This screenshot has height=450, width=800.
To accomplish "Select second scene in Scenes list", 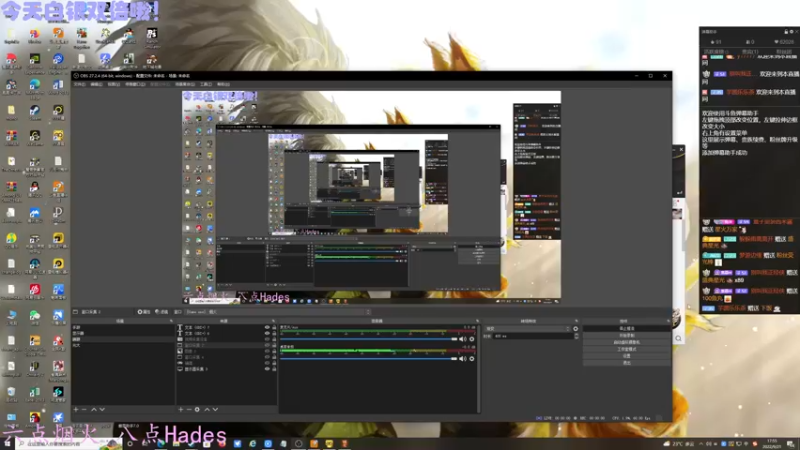I will (x=122, y=333).
